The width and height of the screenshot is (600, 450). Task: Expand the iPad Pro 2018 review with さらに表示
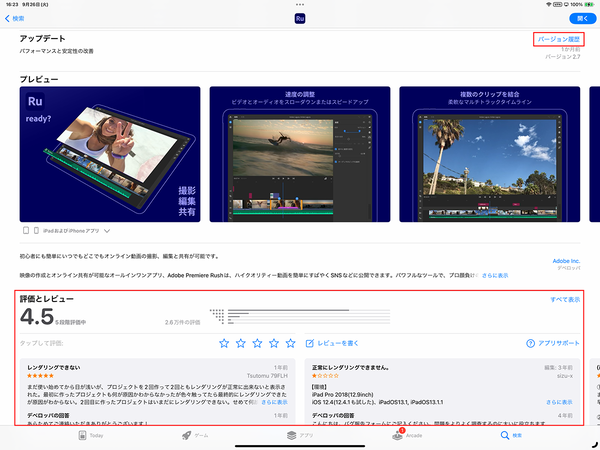coord(560,402)
